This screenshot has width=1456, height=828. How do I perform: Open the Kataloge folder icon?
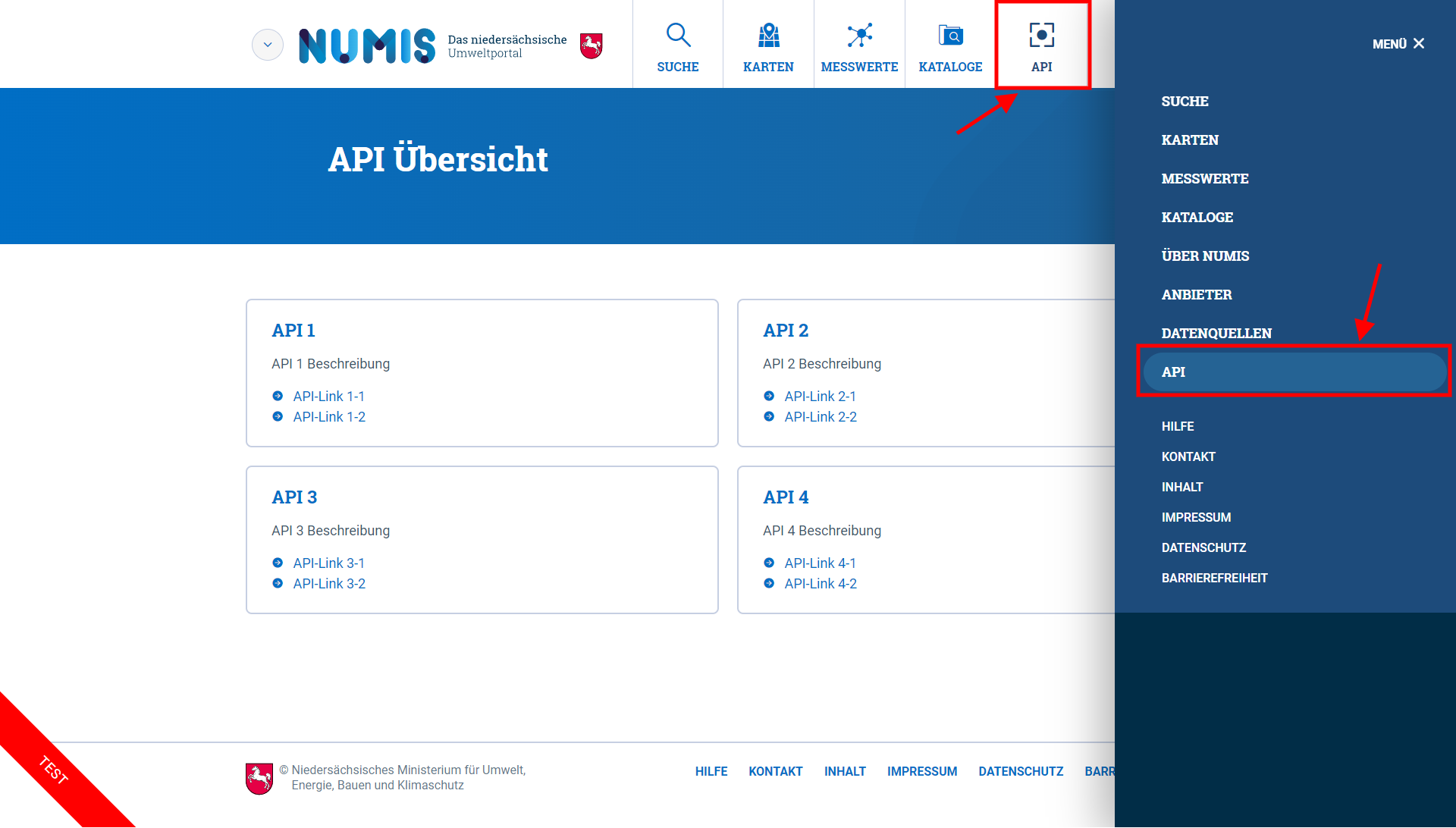click(950, 35)
